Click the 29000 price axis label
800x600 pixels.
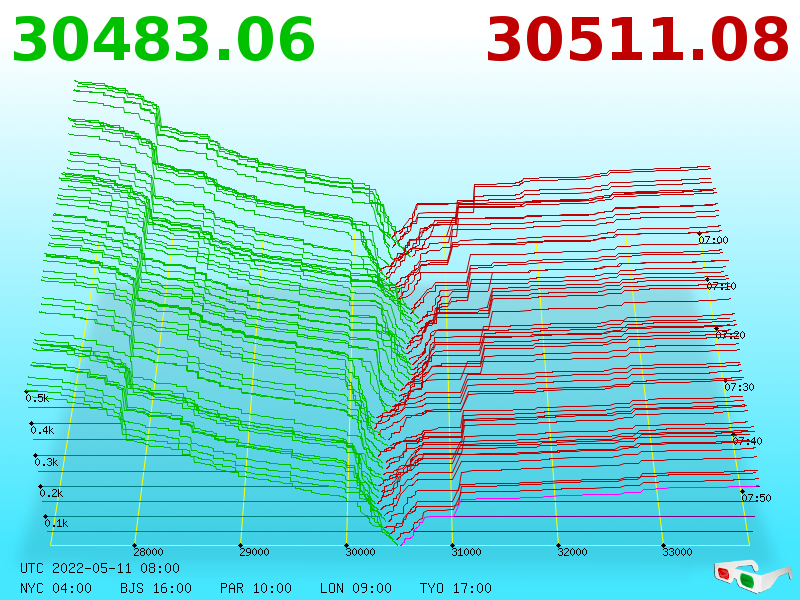tap(254, 552)
